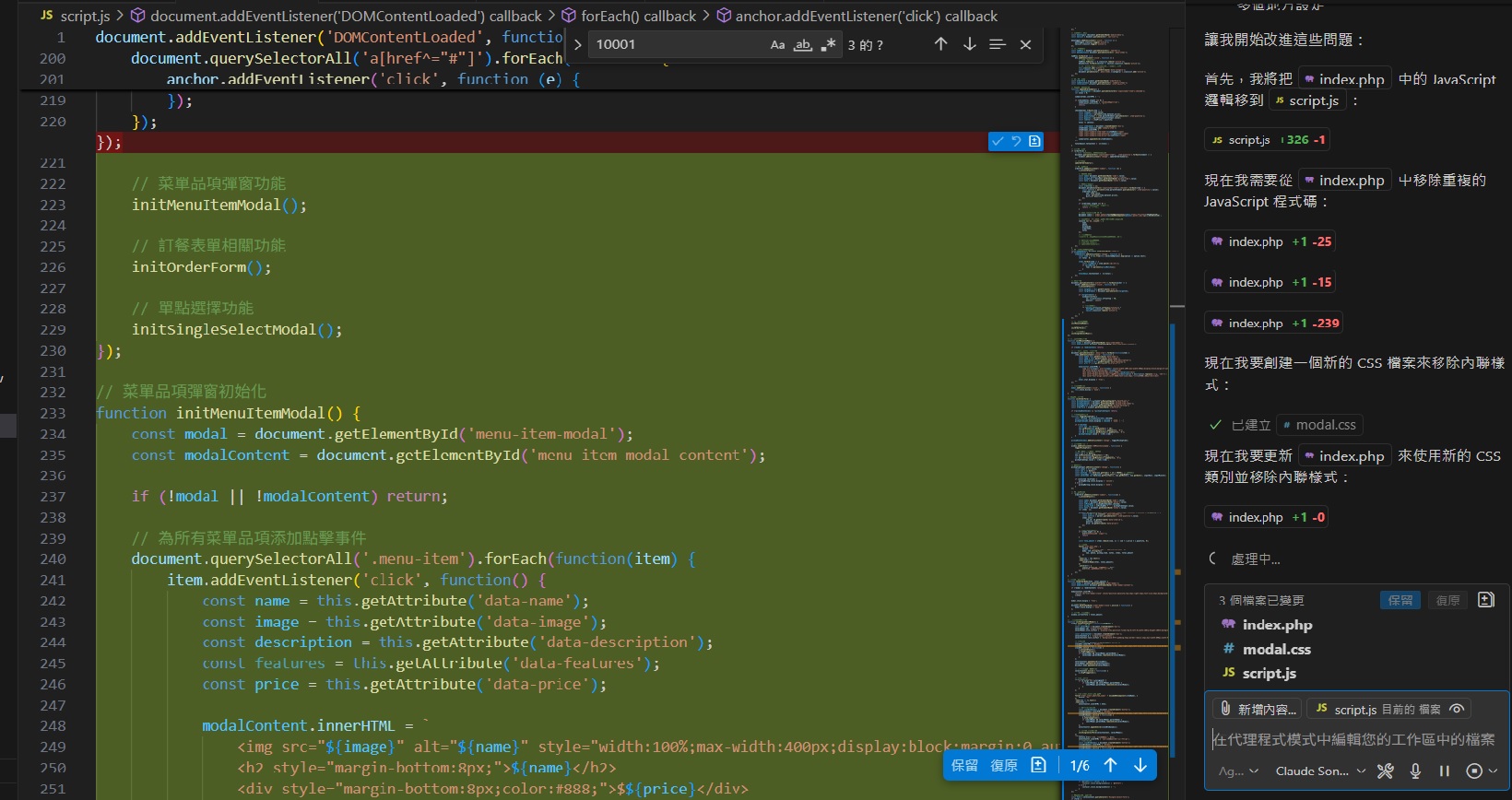Toggle Match Case in find box

pos(777,44)
